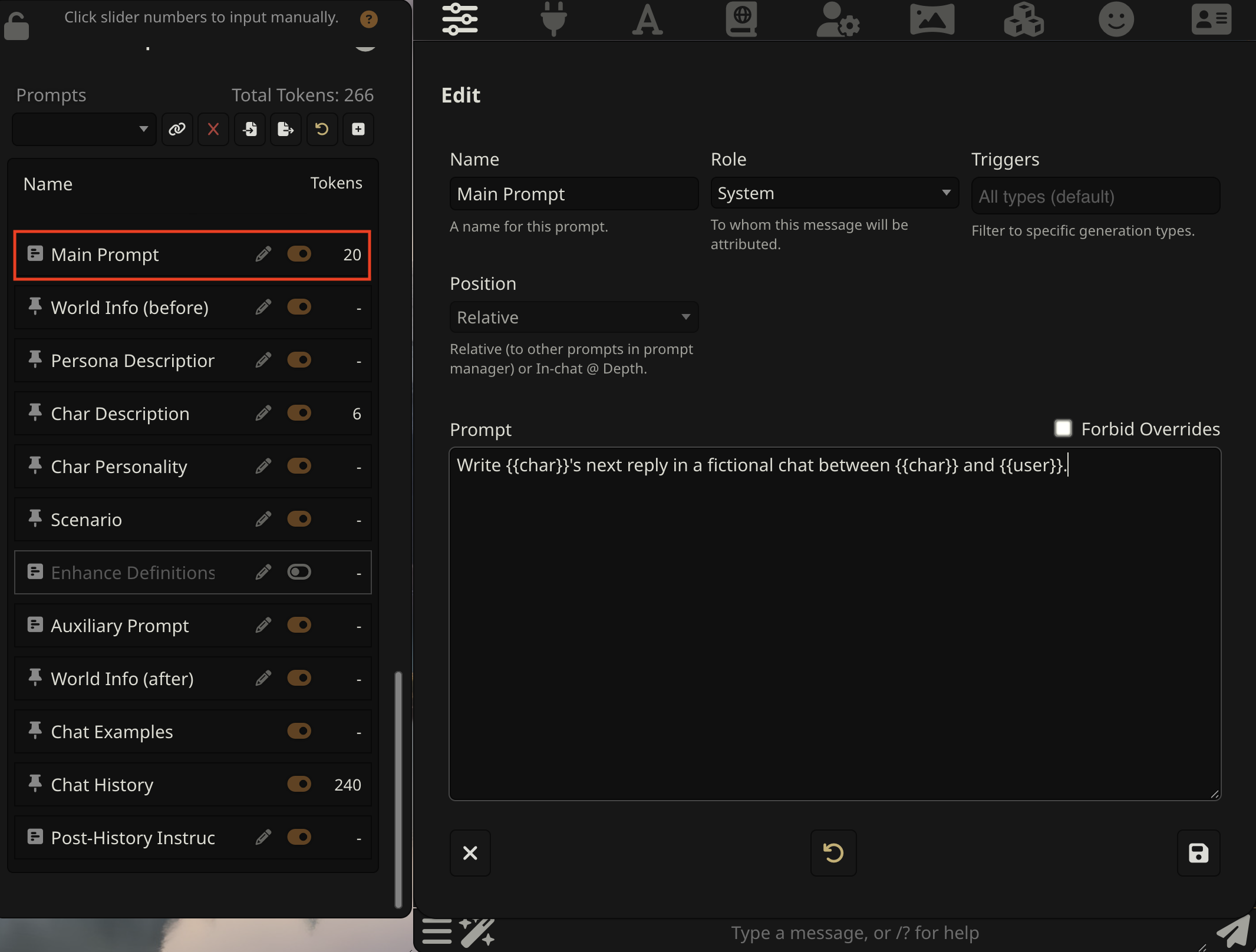Toggle on the Enhance Definitions prompt
The width and height of the screenshot is (1256, 952).
coord(299,572)
